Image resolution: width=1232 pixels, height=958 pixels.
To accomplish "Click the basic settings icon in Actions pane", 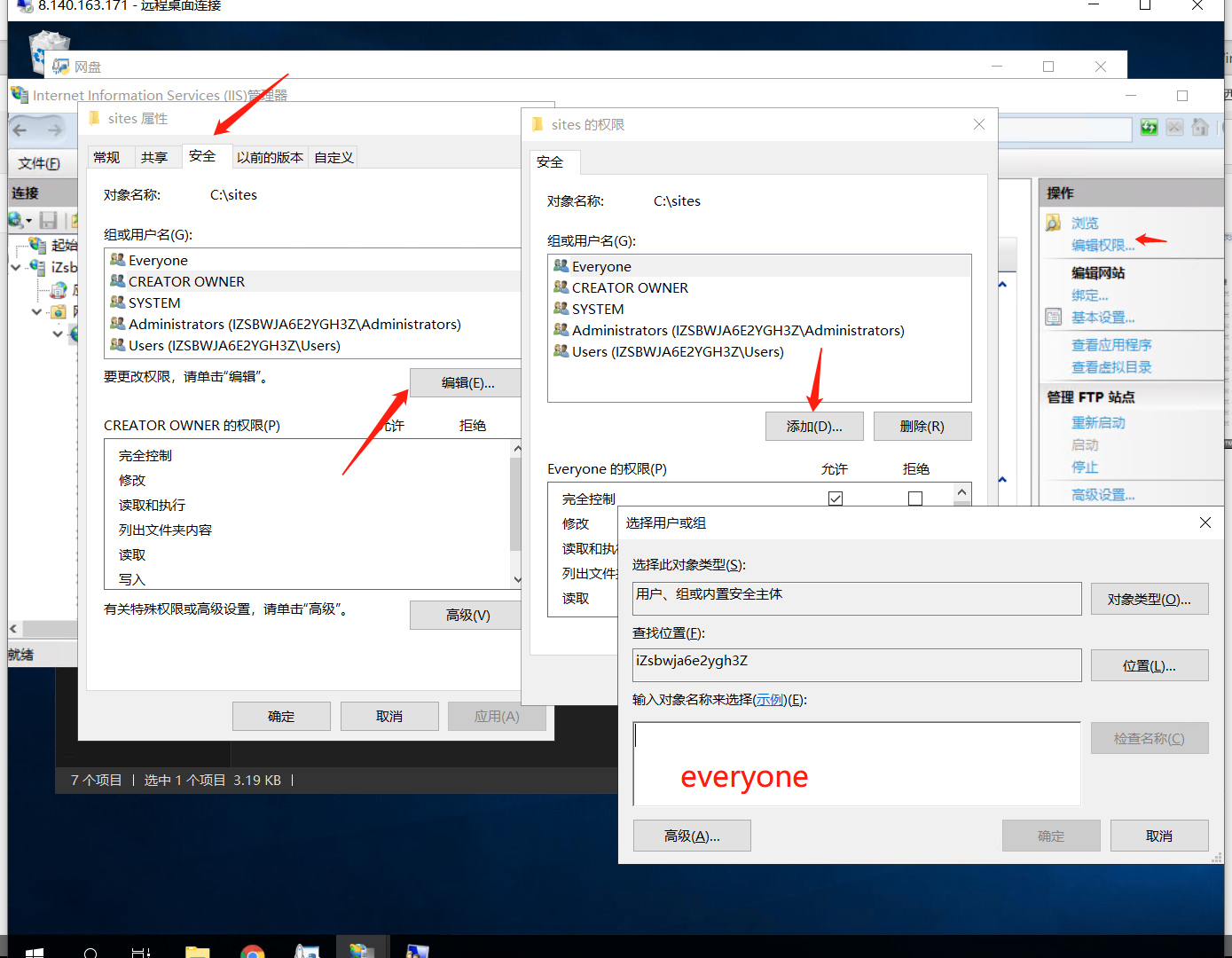I will coord(1054,317).
